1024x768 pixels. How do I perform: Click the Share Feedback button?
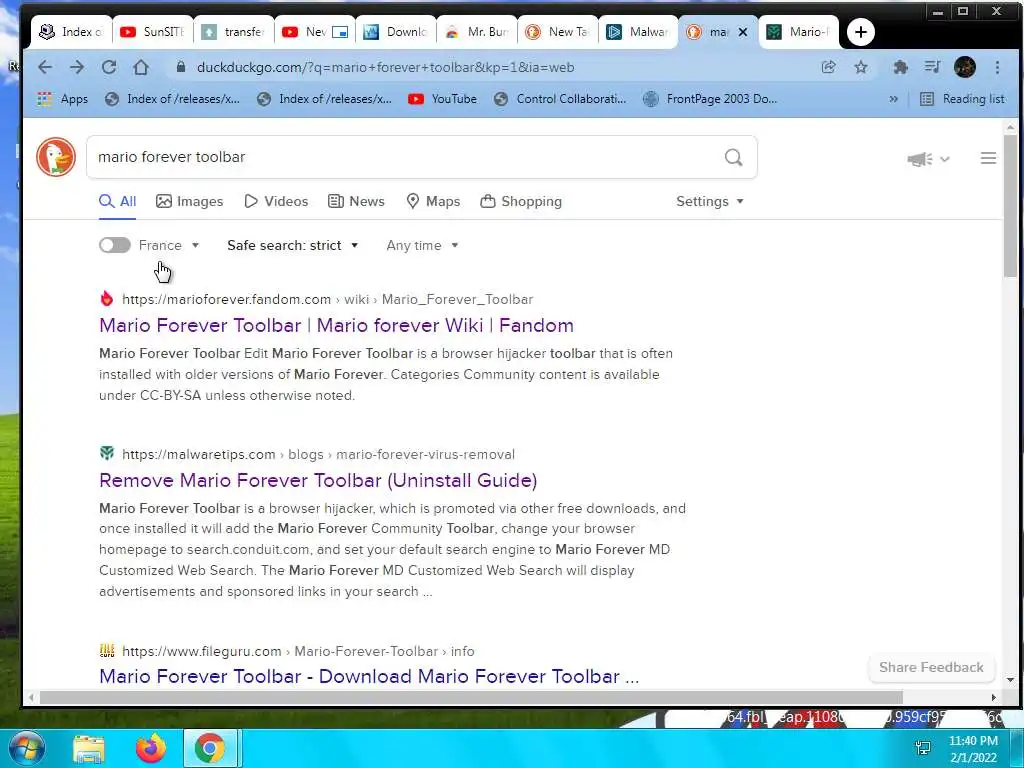[931, 667]
